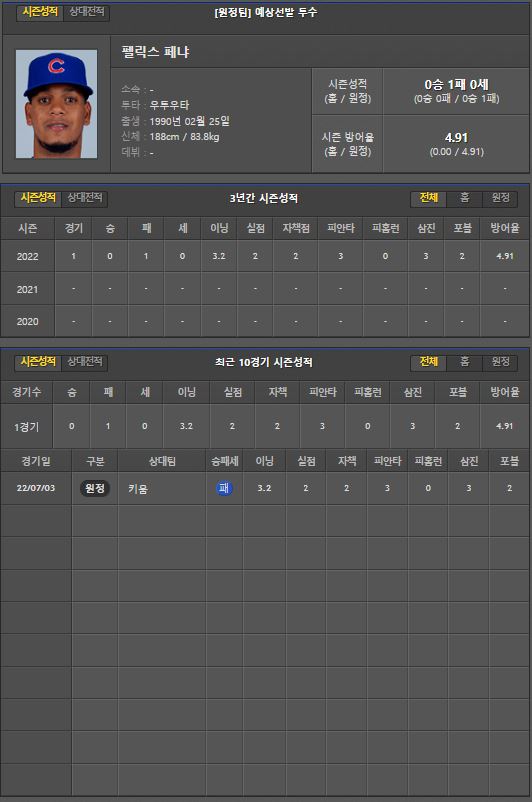This screenshot has height=802, width=532.
Task: Select 시즌성적 tab in 3-year stats section
Action: tap(38, 198)
